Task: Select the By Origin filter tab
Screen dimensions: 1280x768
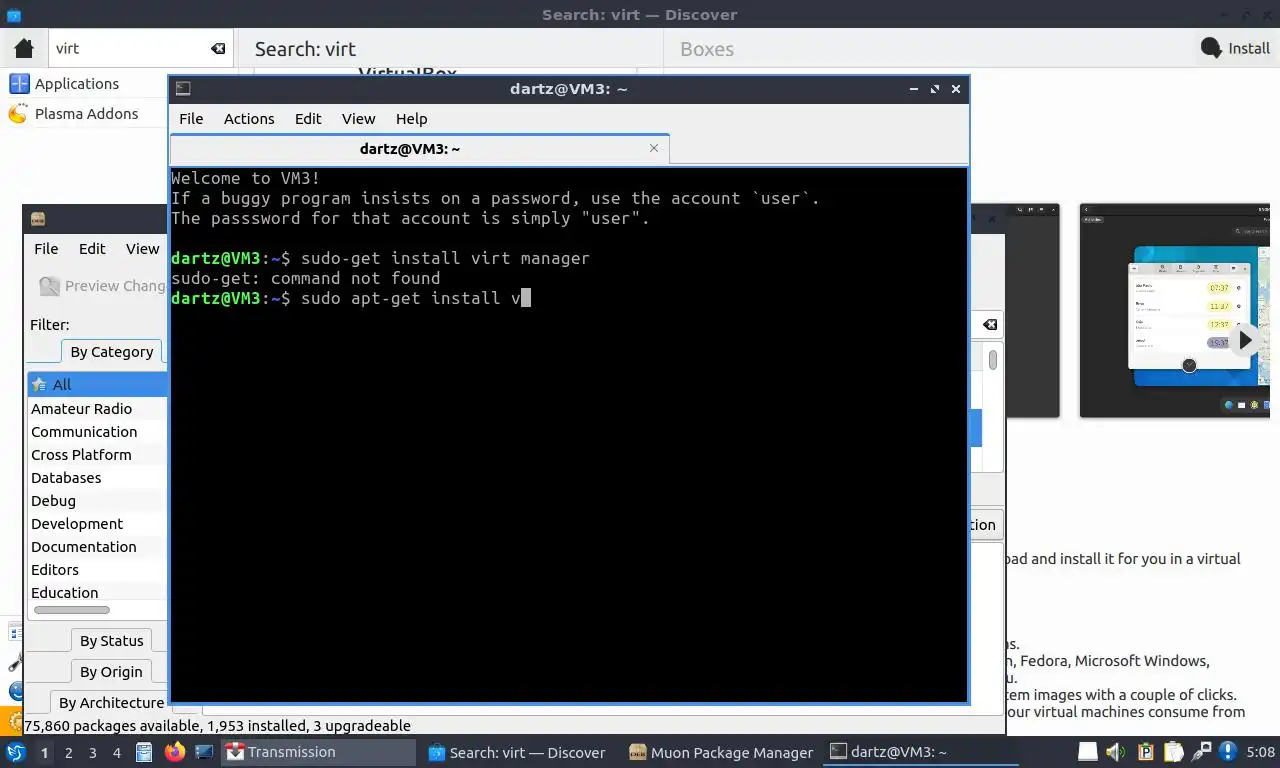Action: pyautogui.click(x=111, y=672)
